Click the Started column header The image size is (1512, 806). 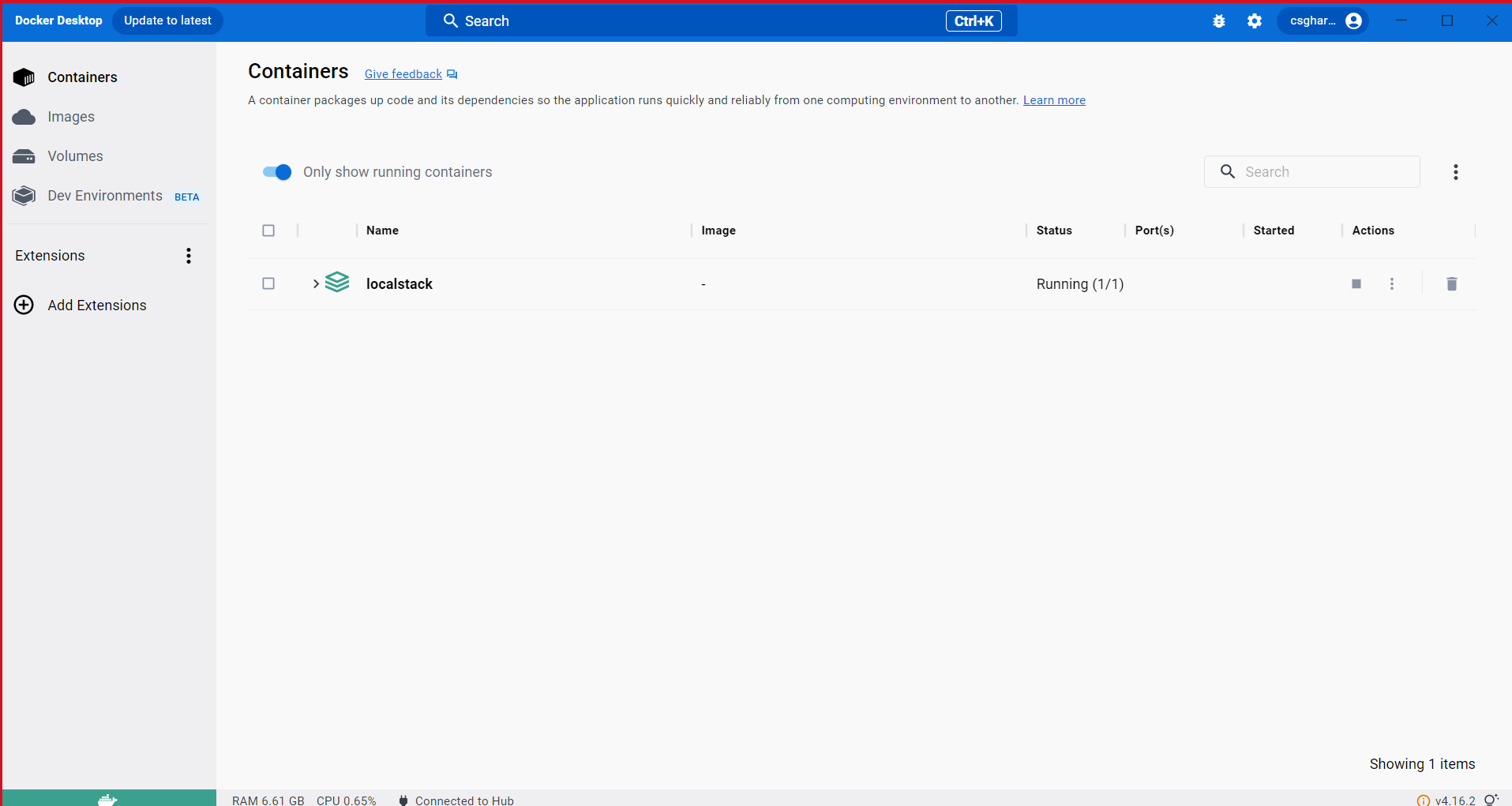pos(1274,231)
